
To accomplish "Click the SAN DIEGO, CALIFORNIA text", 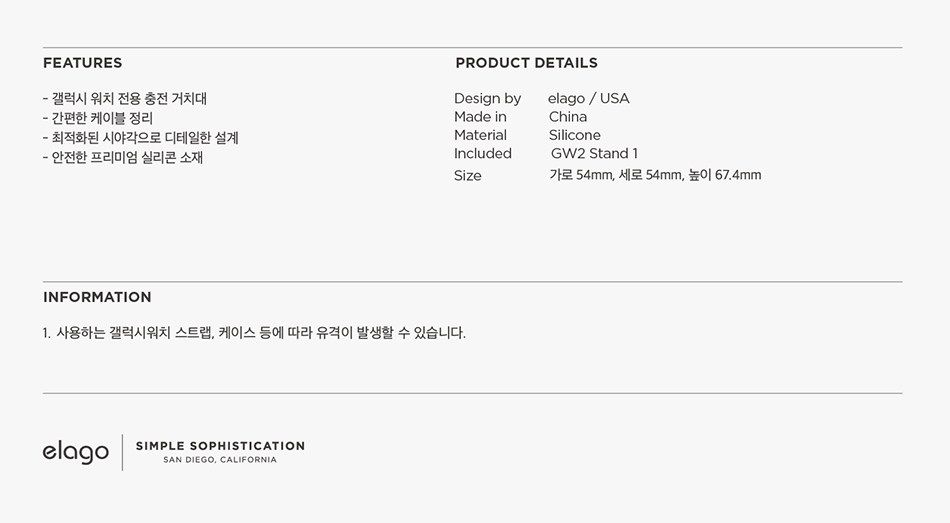I will pos(220,460).
